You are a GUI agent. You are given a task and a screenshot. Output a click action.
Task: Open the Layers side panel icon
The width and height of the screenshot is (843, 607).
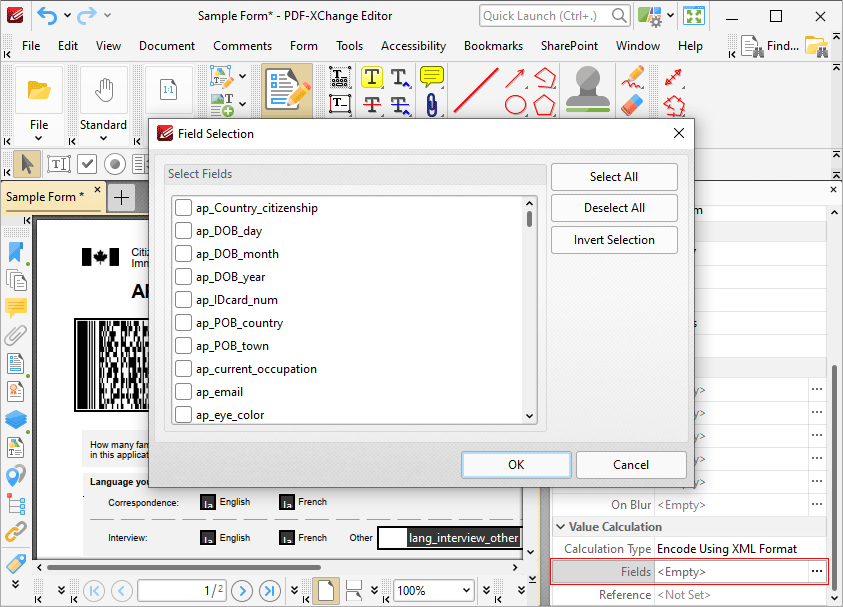pyautogui.click(x=16, y=419)
